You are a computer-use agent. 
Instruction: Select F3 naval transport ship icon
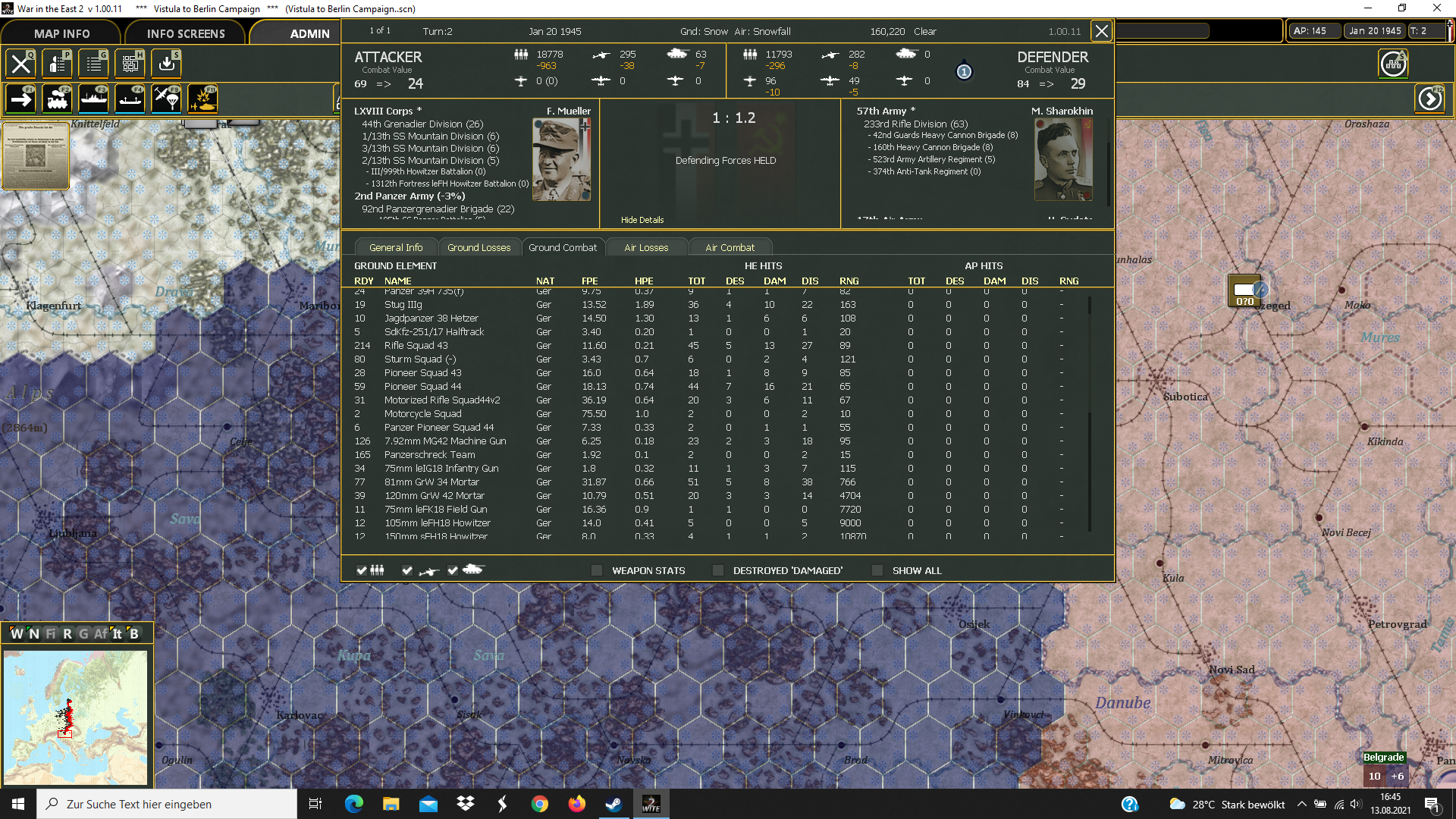(x=93, y=99)
